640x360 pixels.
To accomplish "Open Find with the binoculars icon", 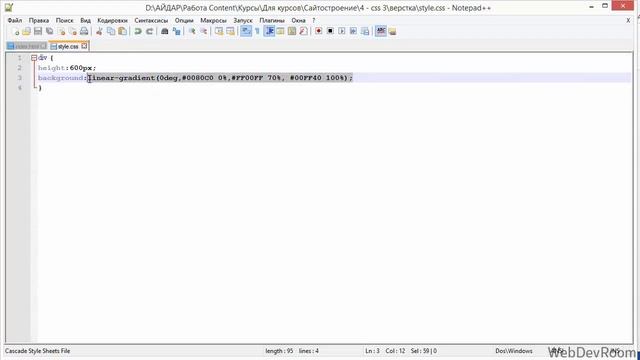I will [x=165, y=31].
